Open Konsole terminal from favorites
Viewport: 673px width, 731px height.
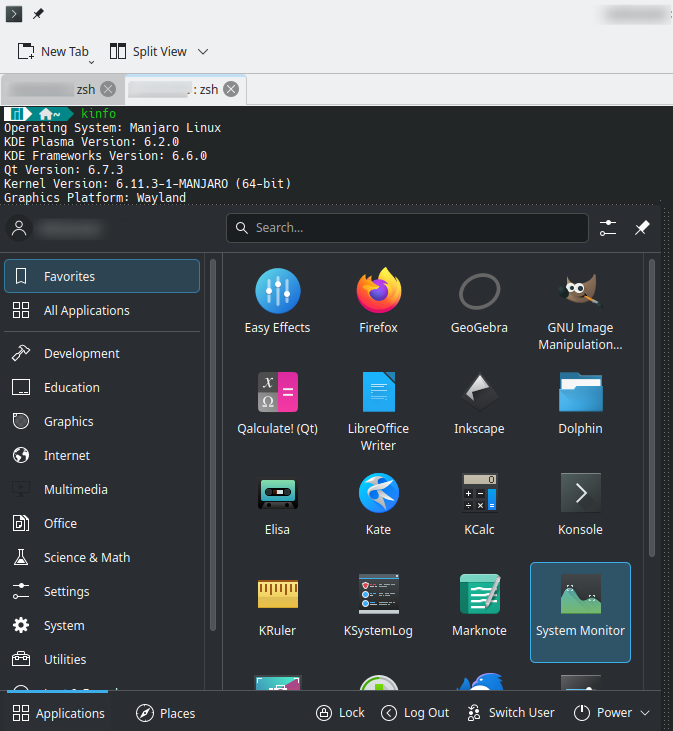(580, 503)
